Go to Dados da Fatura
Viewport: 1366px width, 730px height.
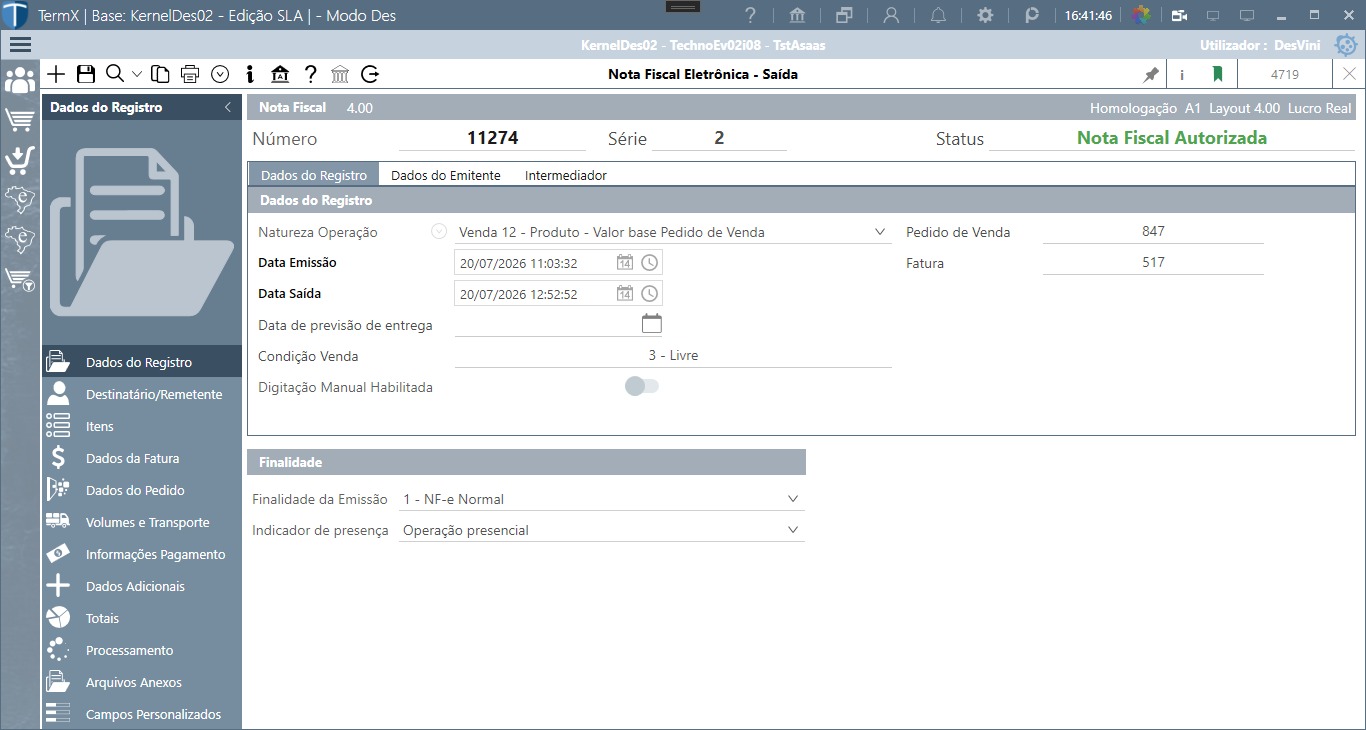click(x=142, y=458)
